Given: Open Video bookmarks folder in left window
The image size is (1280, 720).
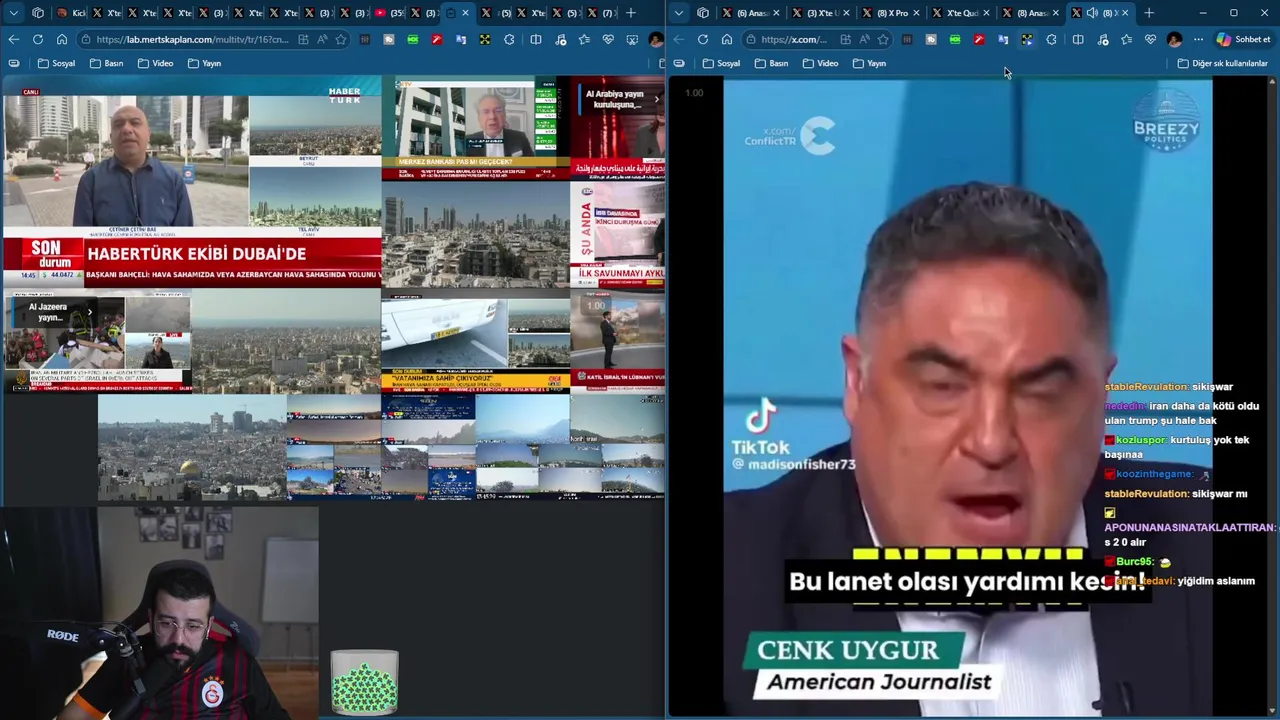Looking at the screenshot, I should click(156, 63).
